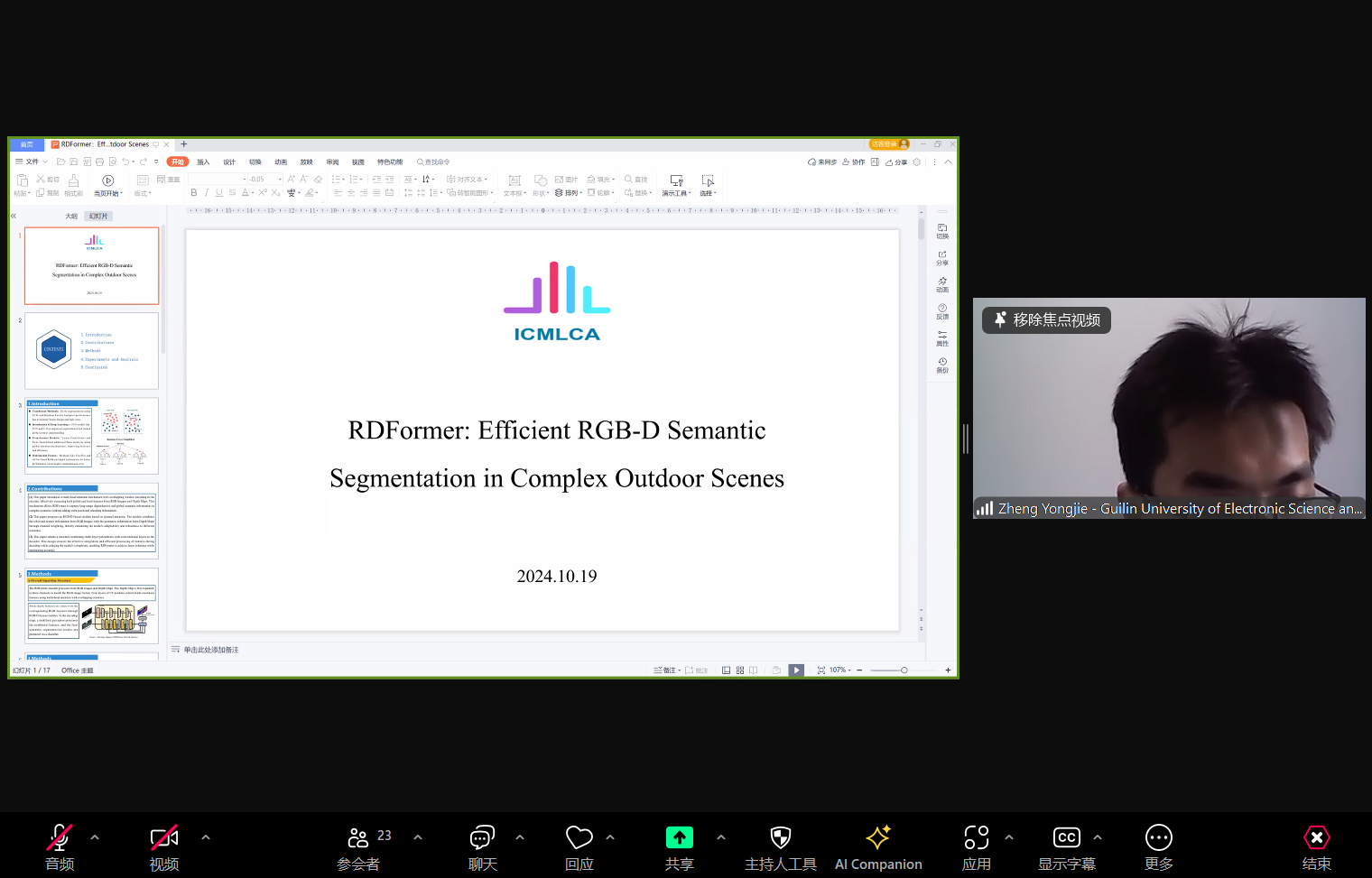Open 演示工具 presentation tools

[677, 186]
